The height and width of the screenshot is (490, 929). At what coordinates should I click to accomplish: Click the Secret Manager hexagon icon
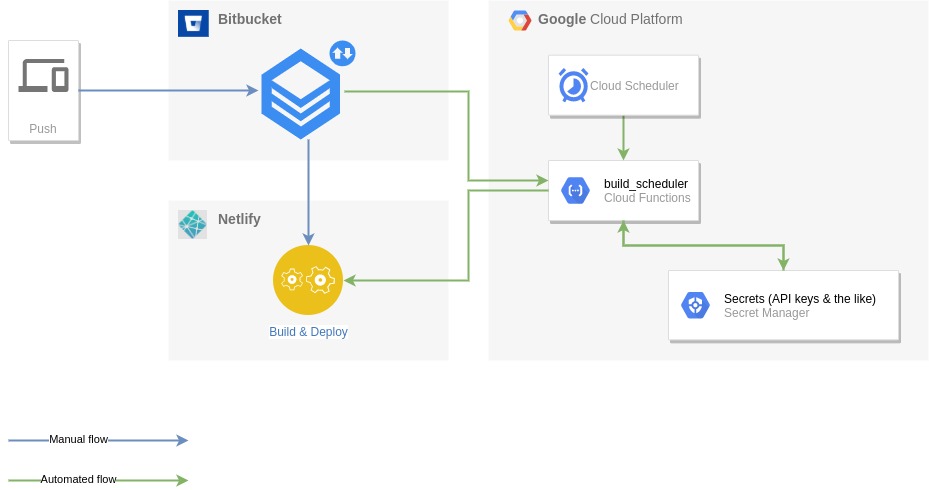pos(695,306)
